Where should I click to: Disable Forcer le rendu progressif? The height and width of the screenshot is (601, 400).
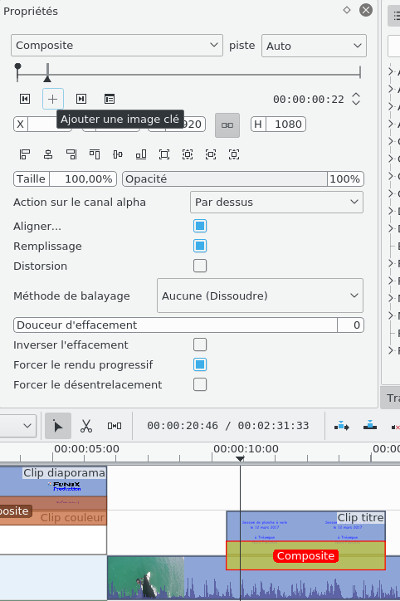pyautogui.click(x=200, y=365)
